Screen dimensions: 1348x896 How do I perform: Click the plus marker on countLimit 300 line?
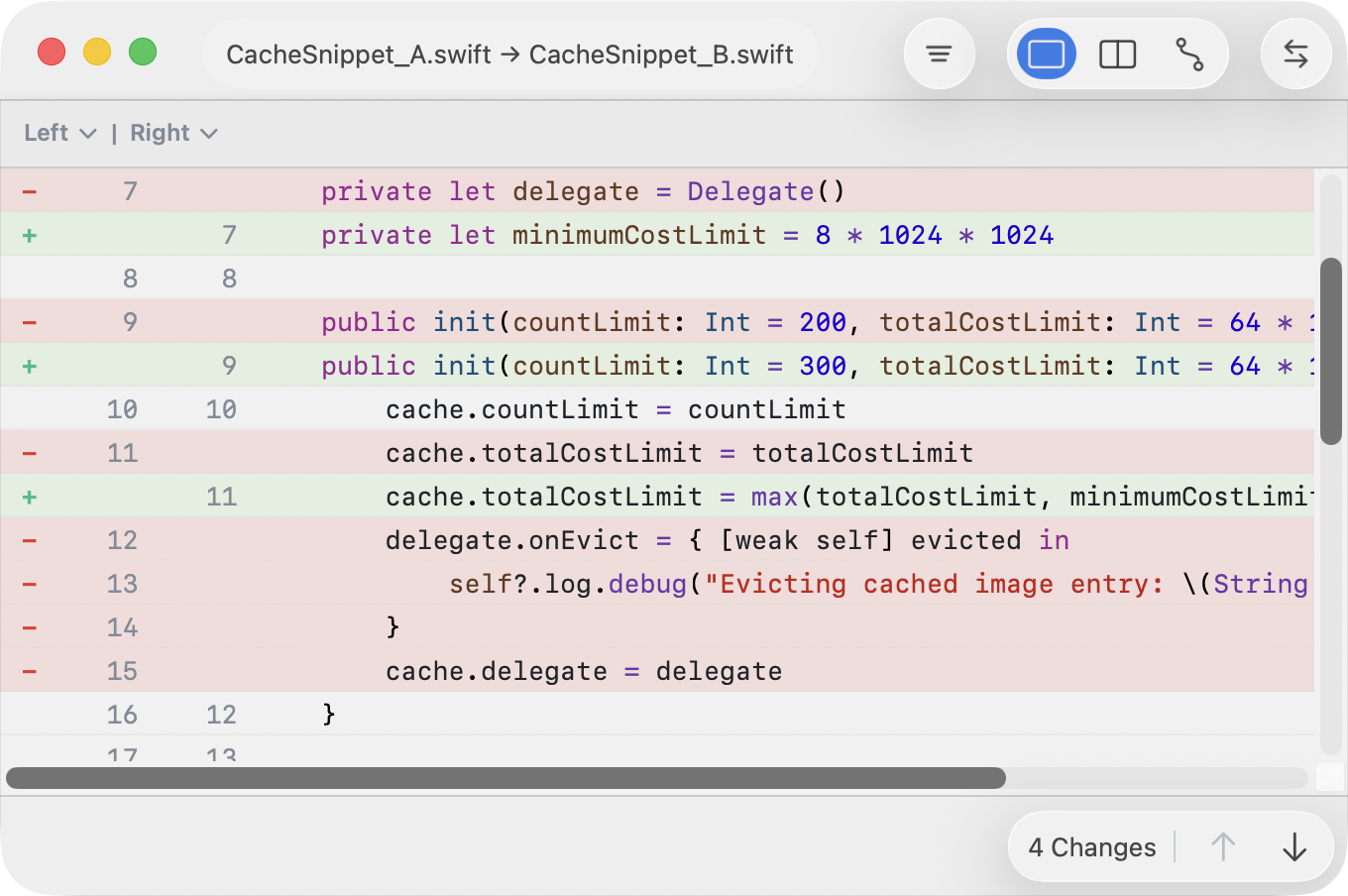pos(30,366)
